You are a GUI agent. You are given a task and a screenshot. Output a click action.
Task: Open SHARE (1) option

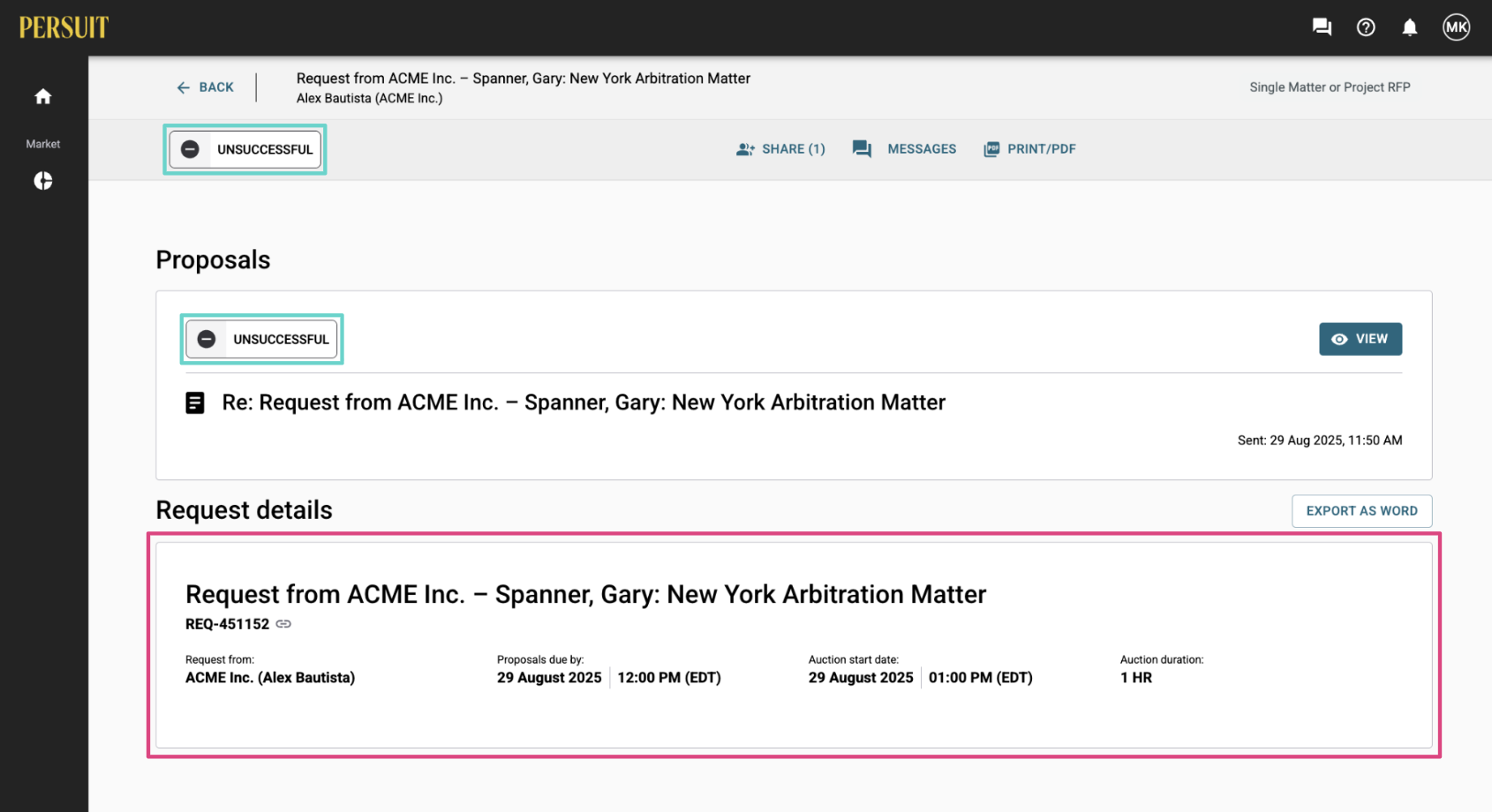click(x=780, y=149)
